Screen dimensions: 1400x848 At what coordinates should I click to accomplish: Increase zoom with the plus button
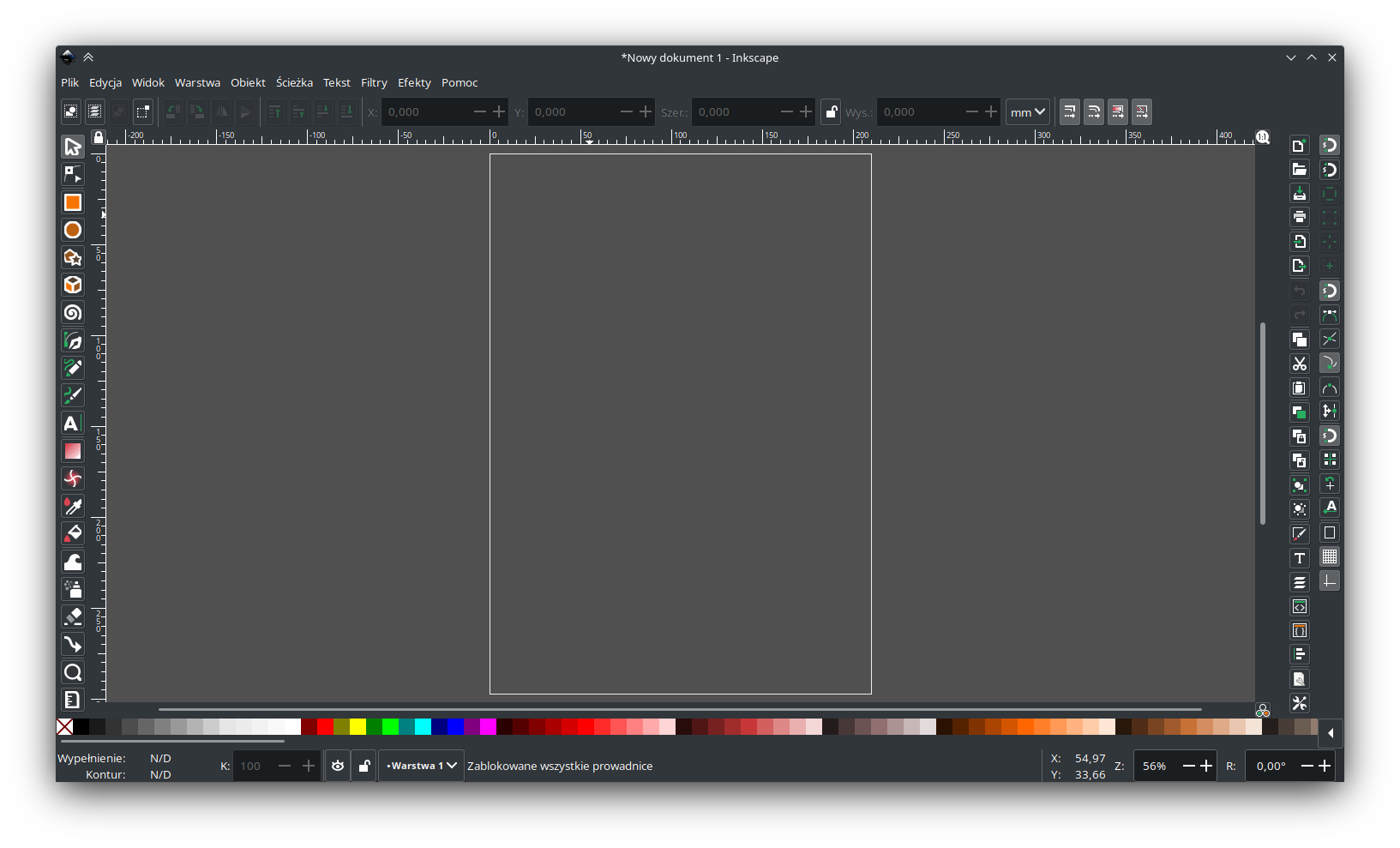tap(1206, 766)
